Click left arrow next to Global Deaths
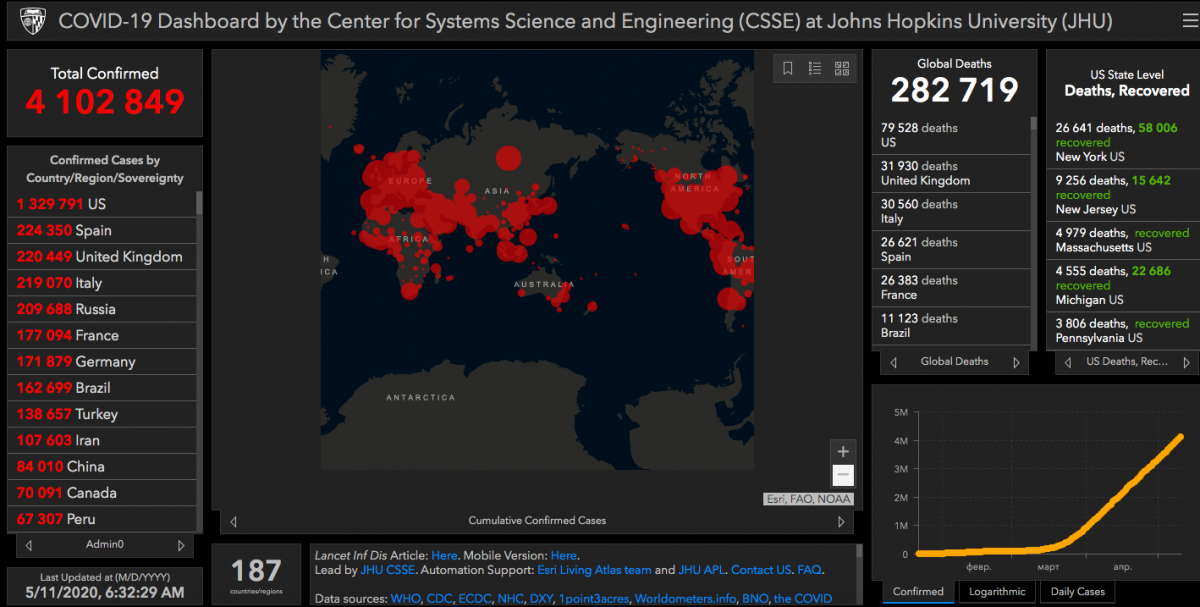The height and width of the screenshot is (607, 1200). [x=893, y=362]
